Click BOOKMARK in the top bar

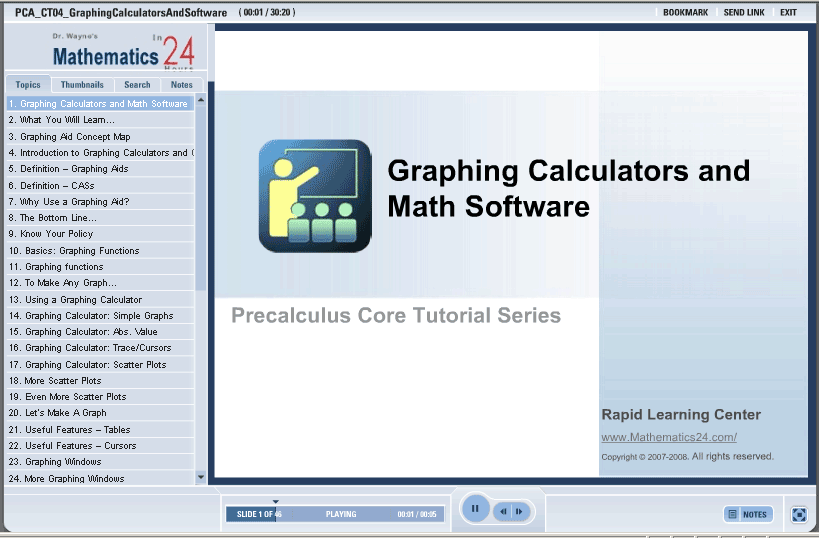pos(685,13)
